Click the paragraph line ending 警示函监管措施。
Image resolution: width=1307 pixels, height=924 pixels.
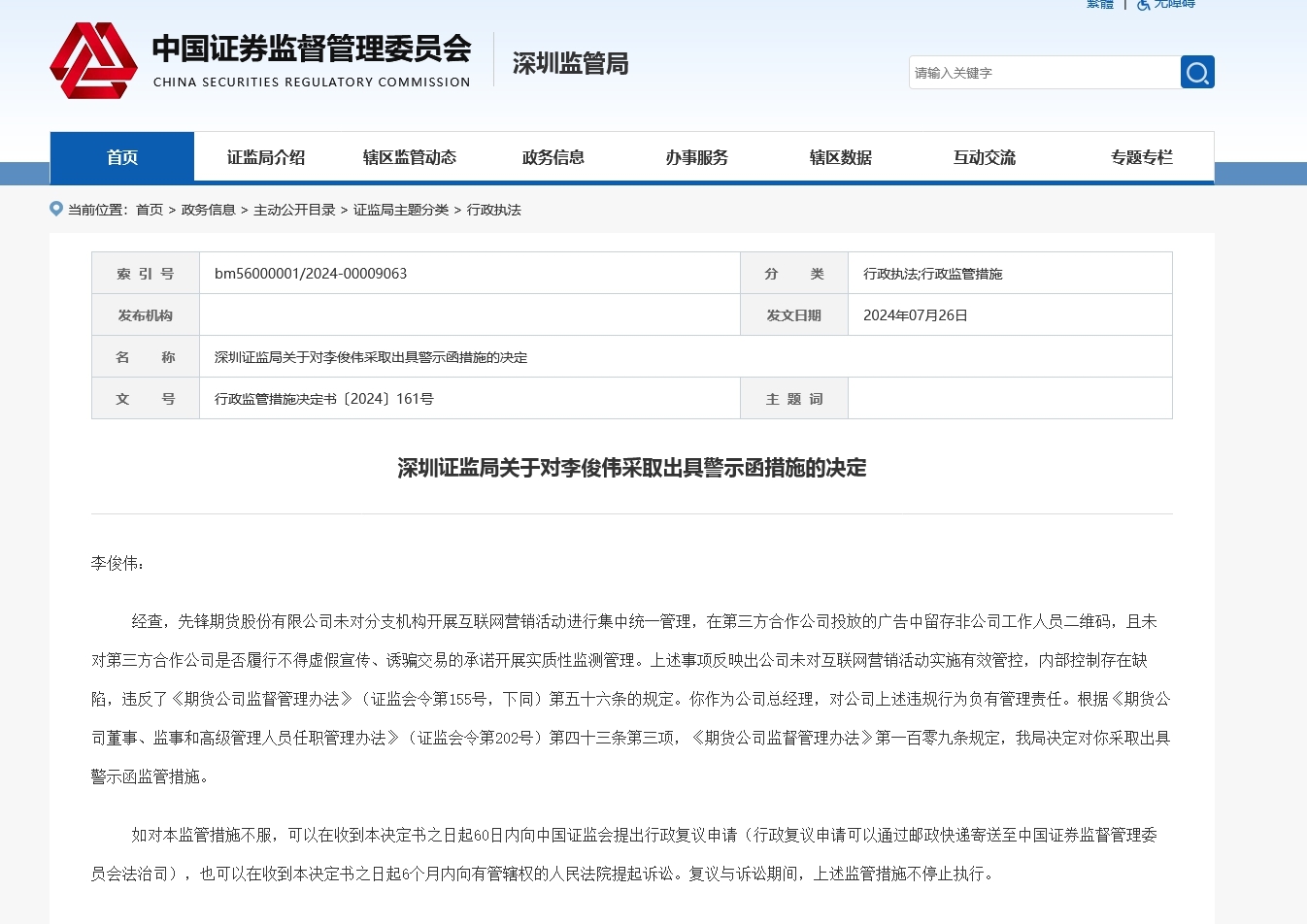(x=151, y=776)
